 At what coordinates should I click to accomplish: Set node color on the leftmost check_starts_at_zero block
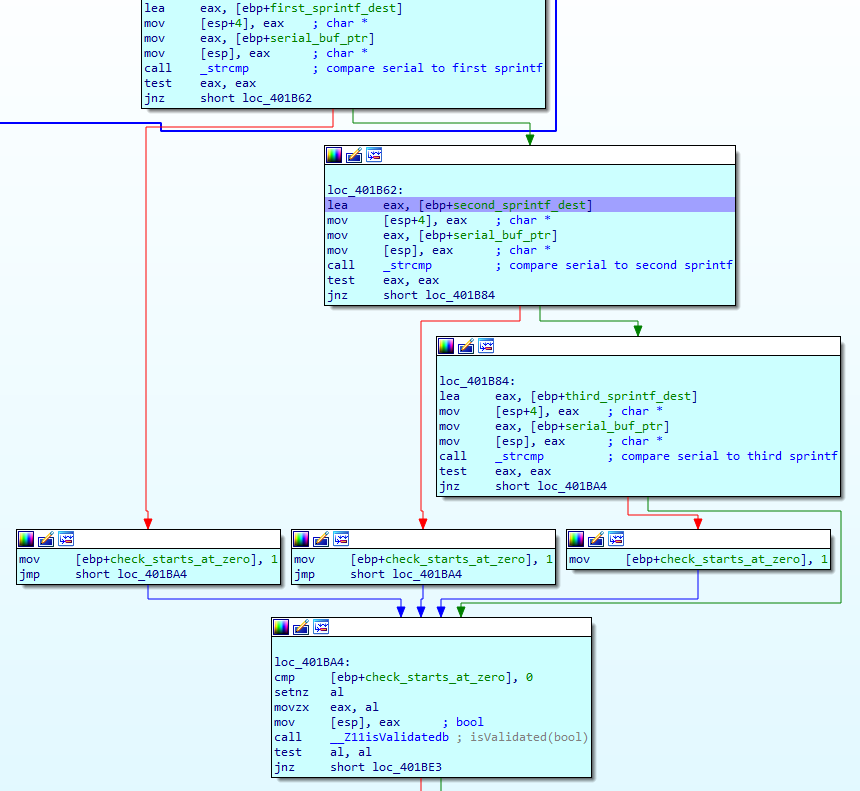coord(26,539)
